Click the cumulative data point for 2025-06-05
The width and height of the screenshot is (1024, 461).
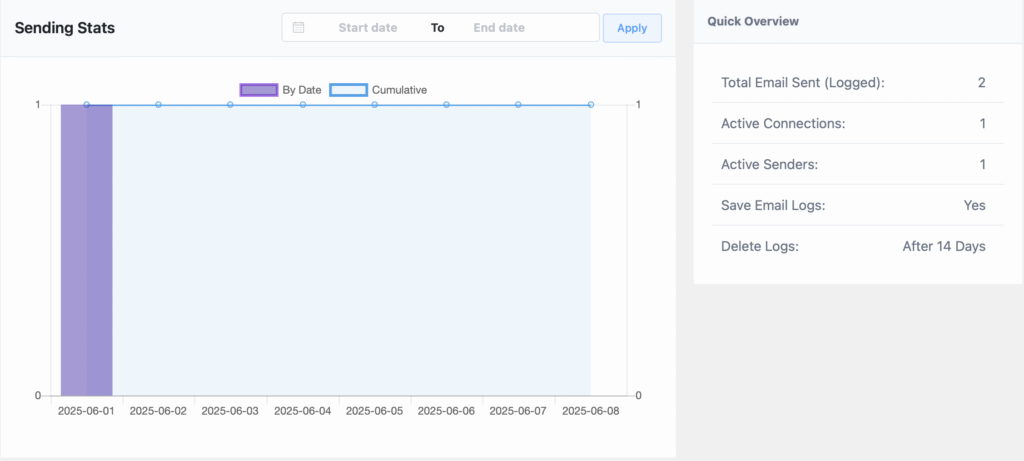(374, 104)
